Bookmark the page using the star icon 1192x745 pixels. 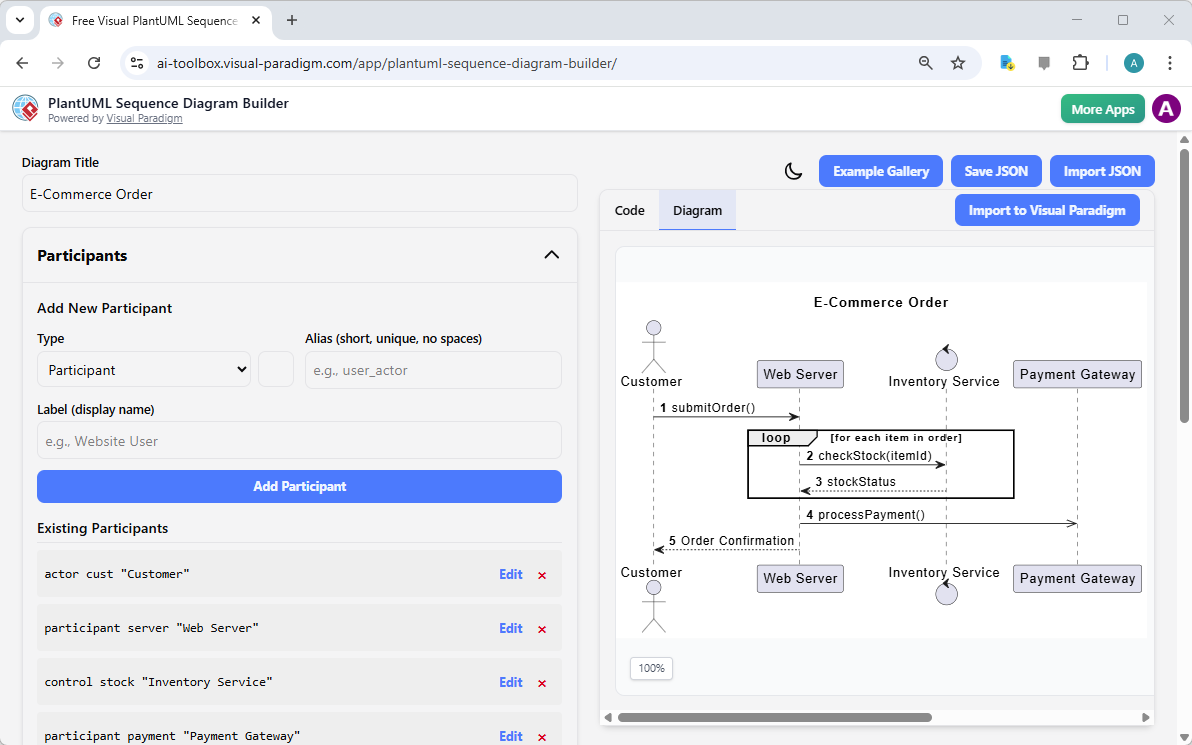click(958, 62)
